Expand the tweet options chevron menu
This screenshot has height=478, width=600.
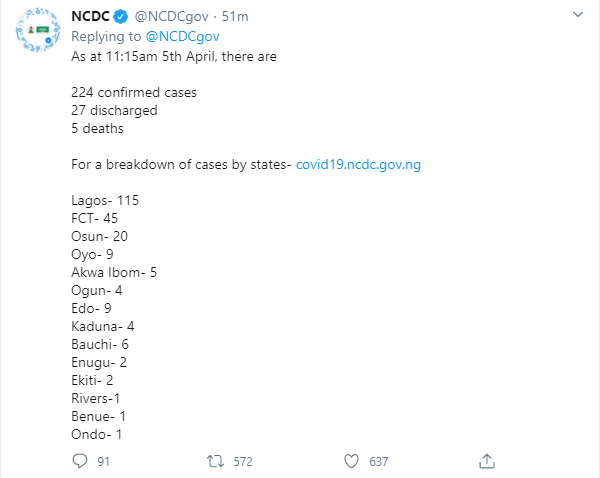tap(577, 15)
